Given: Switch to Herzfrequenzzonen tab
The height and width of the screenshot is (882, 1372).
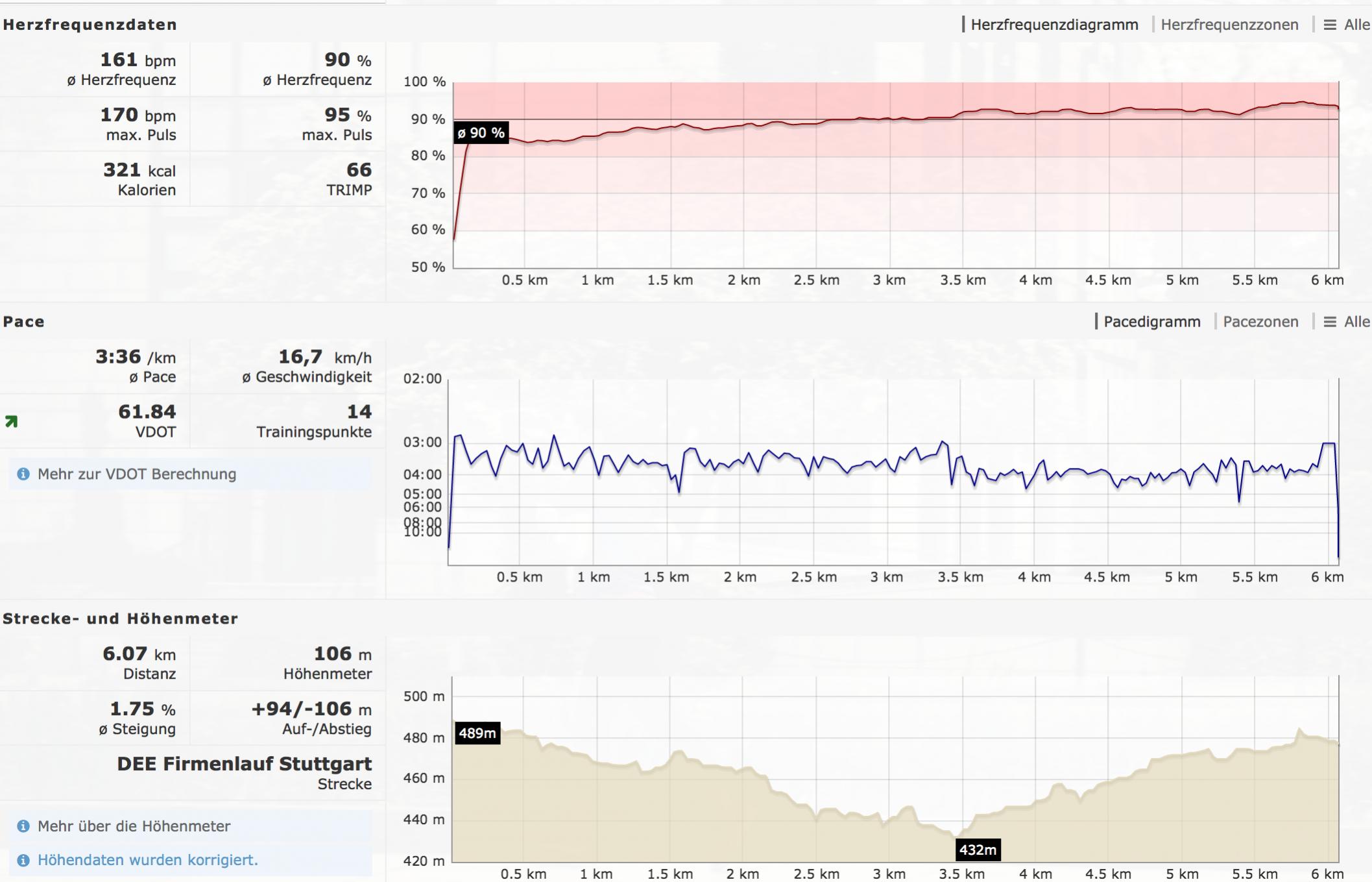Looking at the screenshot, I should click(x=1229, y=25).
